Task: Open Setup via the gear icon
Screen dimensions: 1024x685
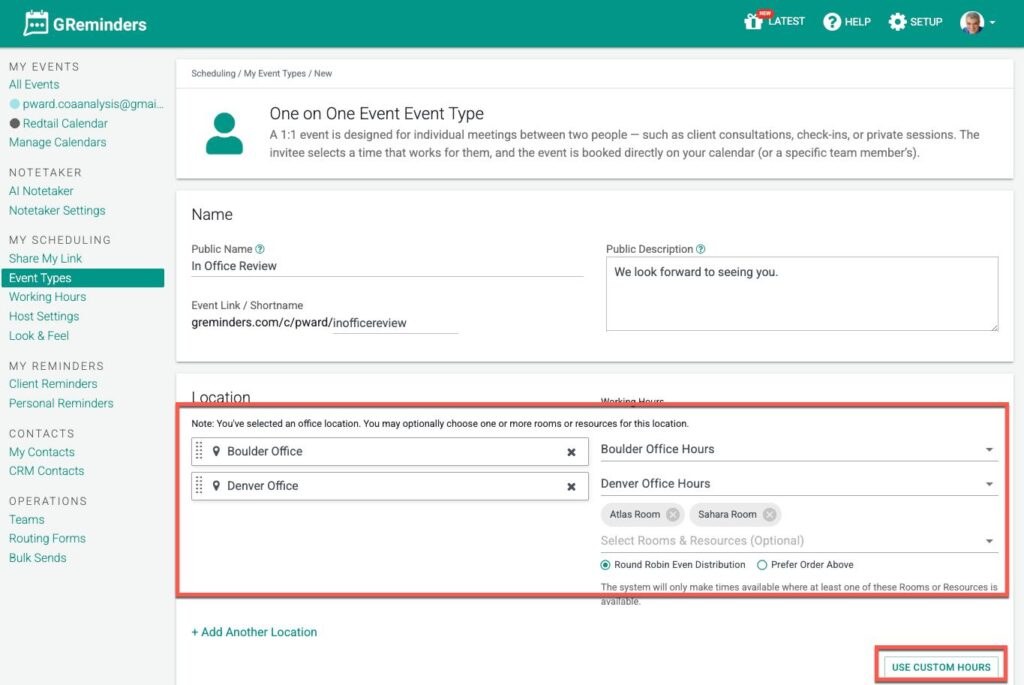Action: click(x=897, y=22)
